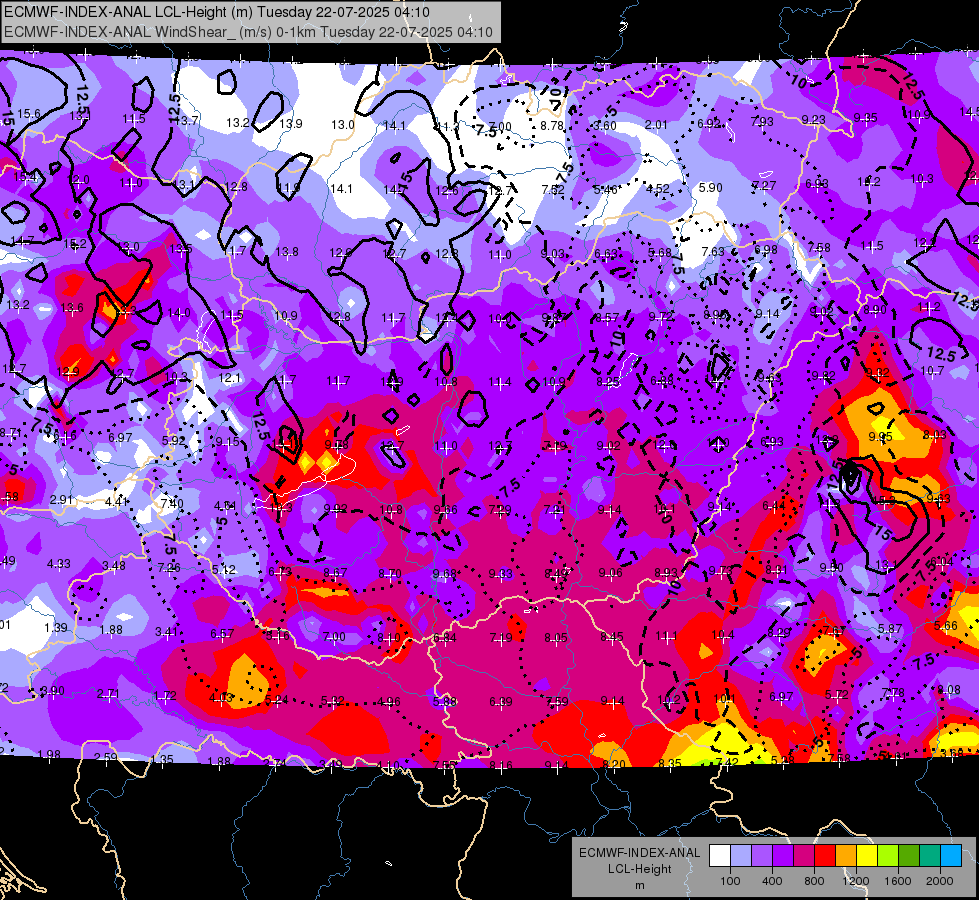Click the legend tick label '400'
This screenshot has height=900, width=979.
coord(772,881)
